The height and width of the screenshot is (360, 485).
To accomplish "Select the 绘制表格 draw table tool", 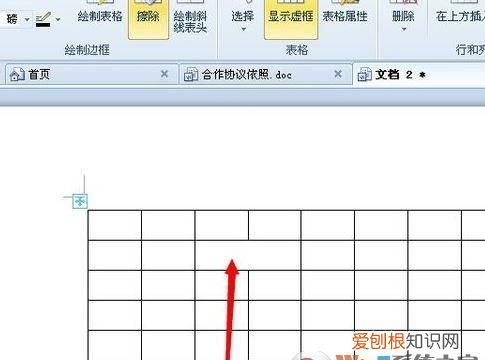I will (100, 16).
